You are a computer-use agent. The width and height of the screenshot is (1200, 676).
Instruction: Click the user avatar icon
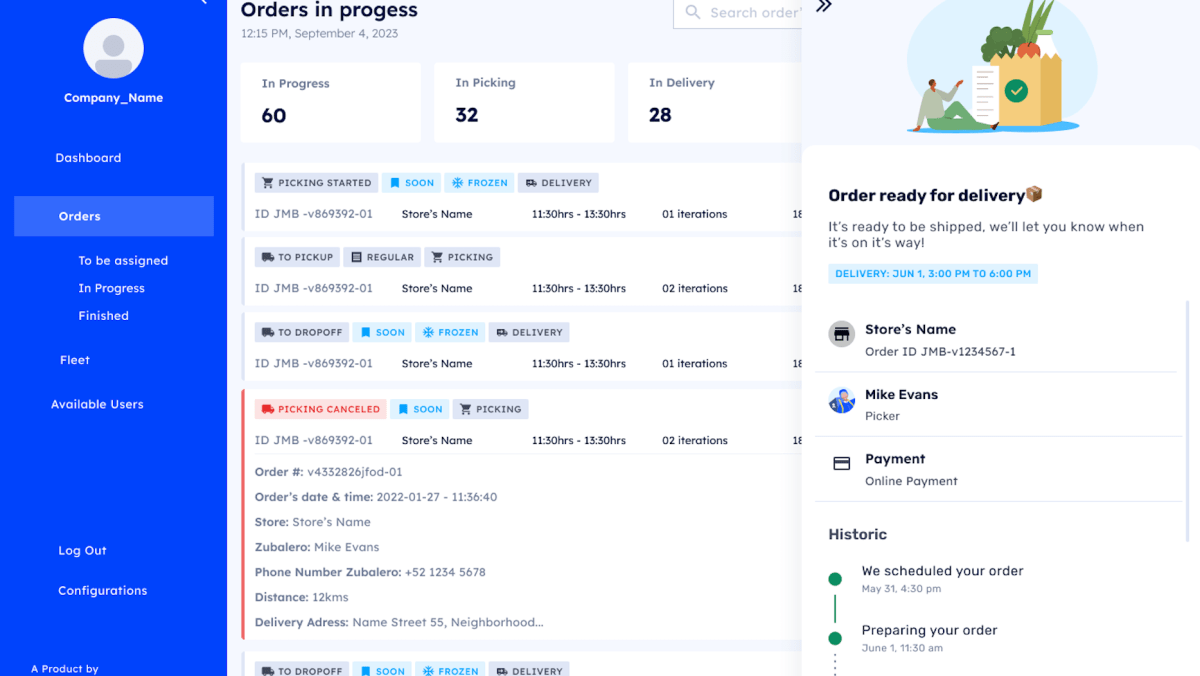pos(113,48)
